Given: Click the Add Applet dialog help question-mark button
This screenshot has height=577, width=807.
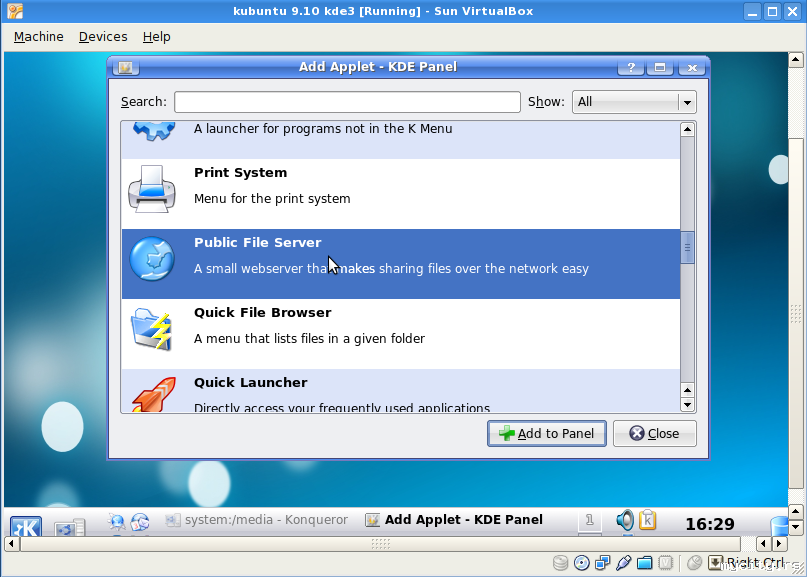Looking at the screenshot, I should (x=631, y=67).
